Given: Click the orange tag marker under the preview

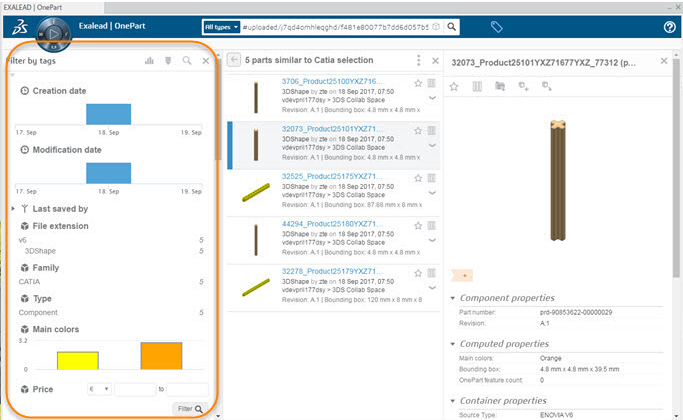Looking at the screenshot, I should click(462, 275).
